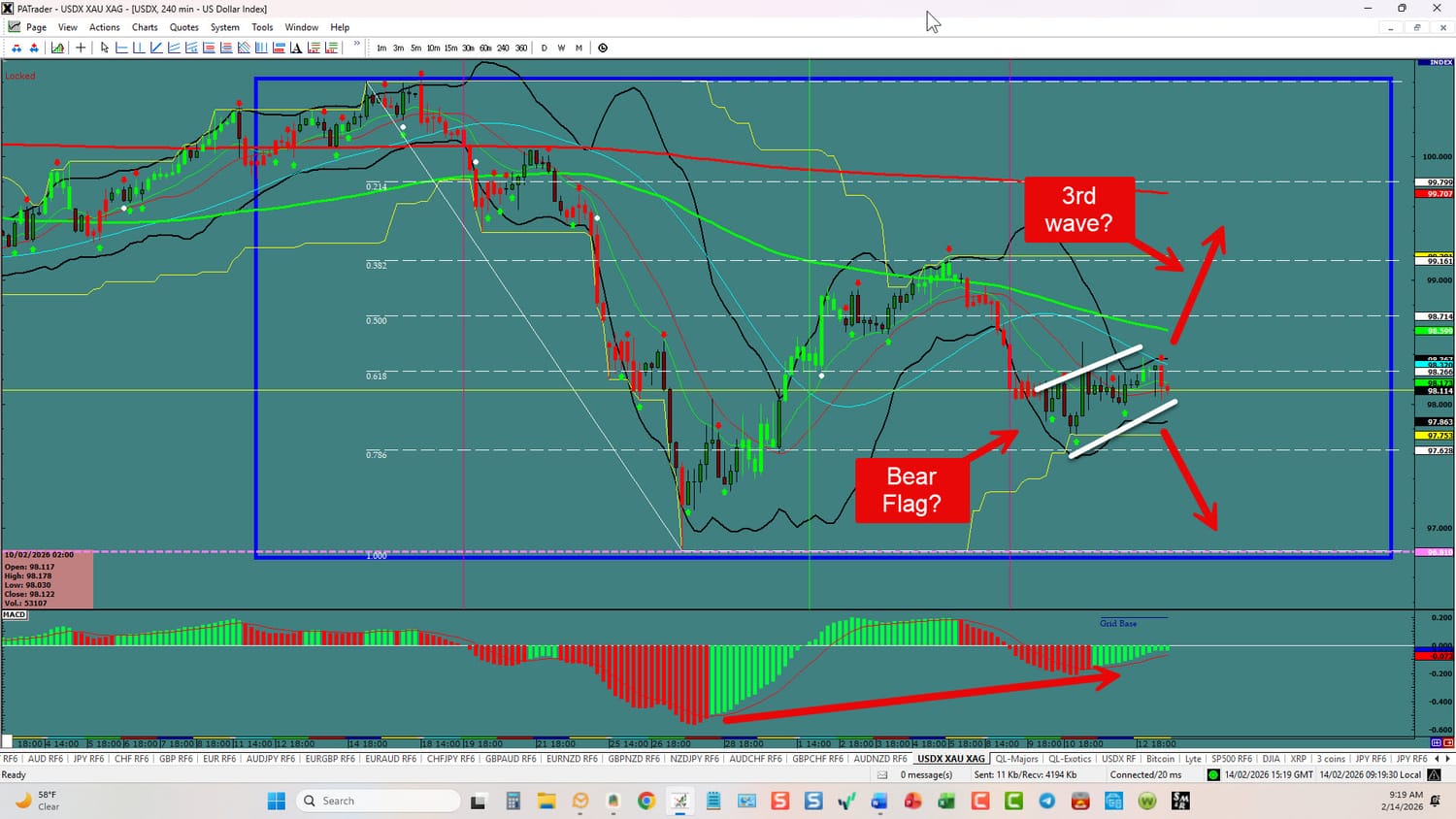The width and height of the screenshot is (1456, 819).
Task: Open the taskbar clock showing 9:19 AM
Action: click(x=1404, y=801)
